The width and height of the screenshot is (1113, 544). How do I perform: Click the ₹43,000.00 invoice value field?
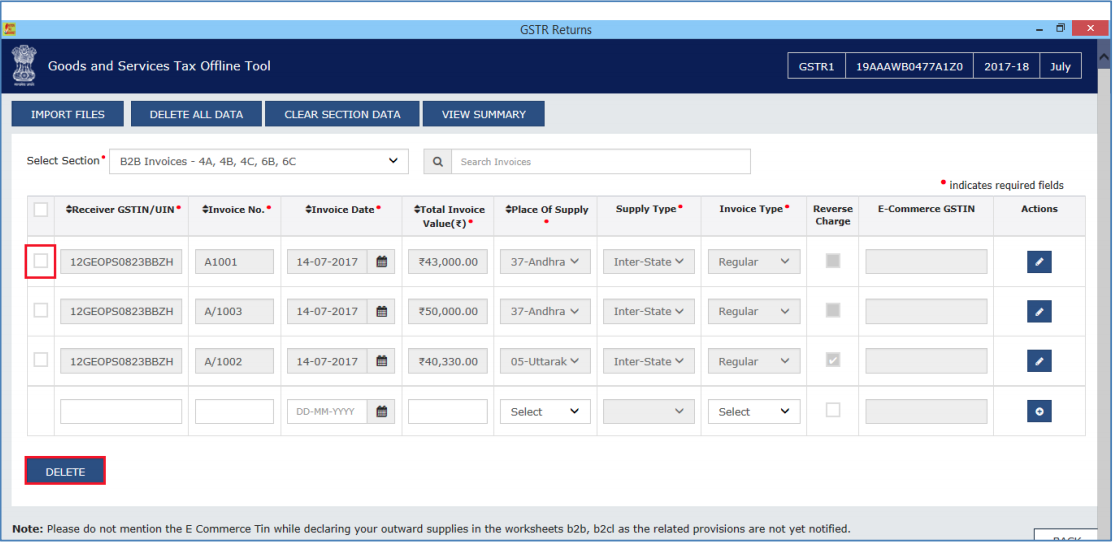pos(448,261)
